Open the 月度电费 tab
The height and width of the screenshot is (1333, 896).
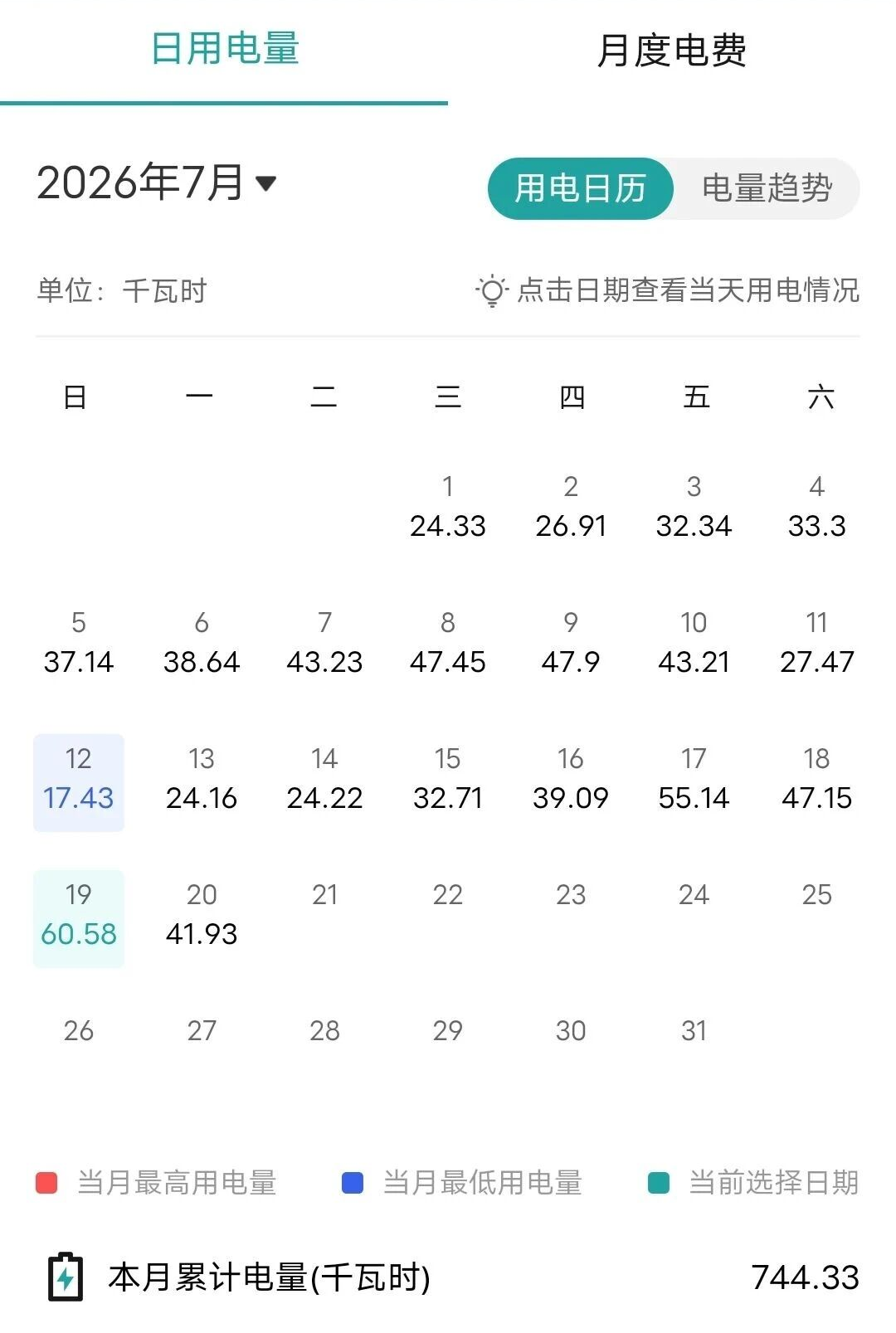(672, 50)
